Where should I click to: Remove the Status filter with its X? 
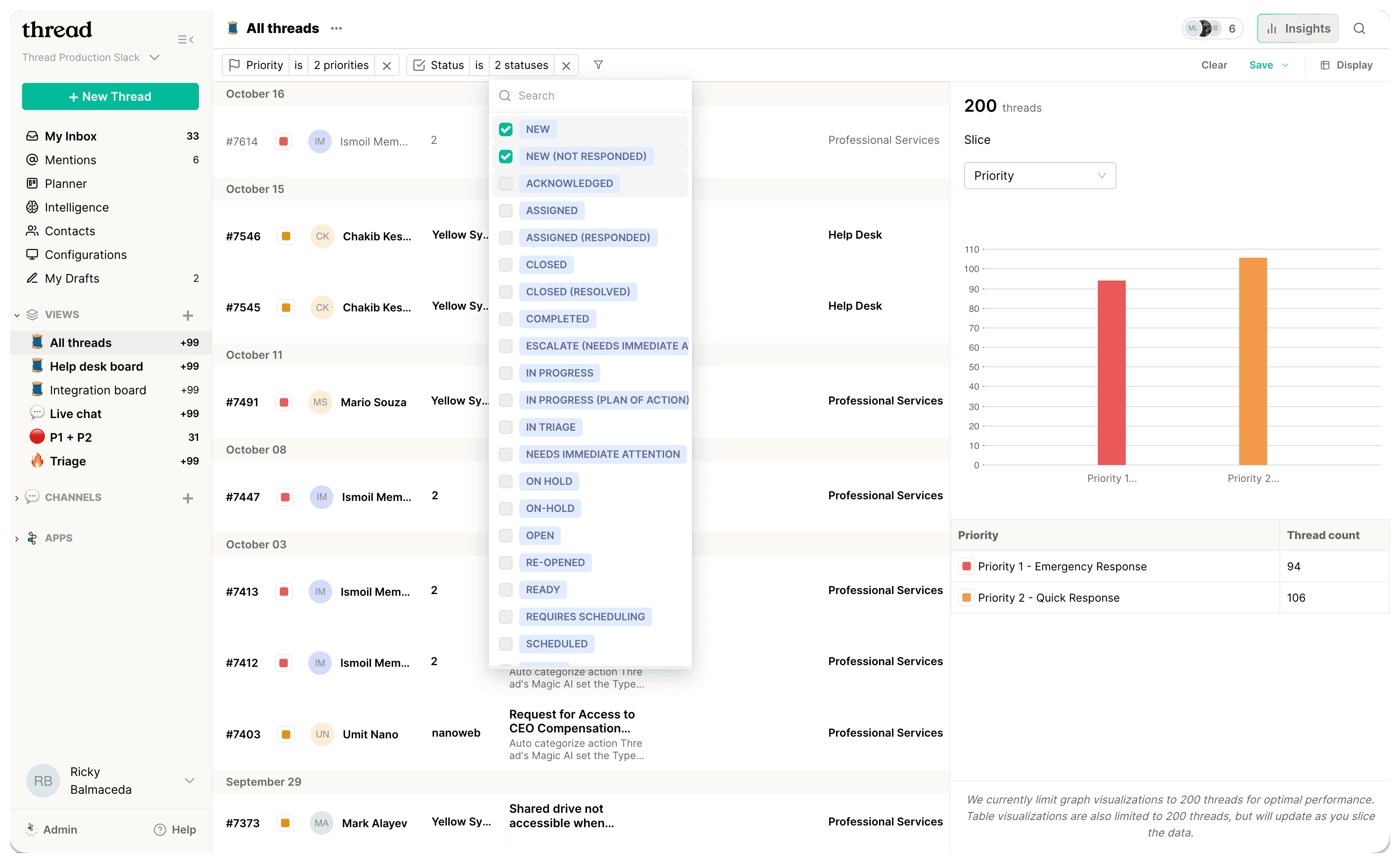coord(566,66)
